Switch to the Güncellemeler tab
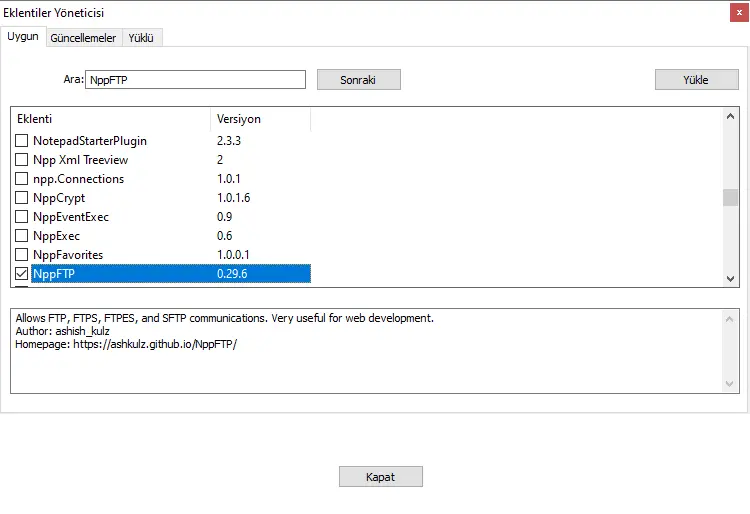The height and width of the screenshot is (514, 750). click(83, 38)
